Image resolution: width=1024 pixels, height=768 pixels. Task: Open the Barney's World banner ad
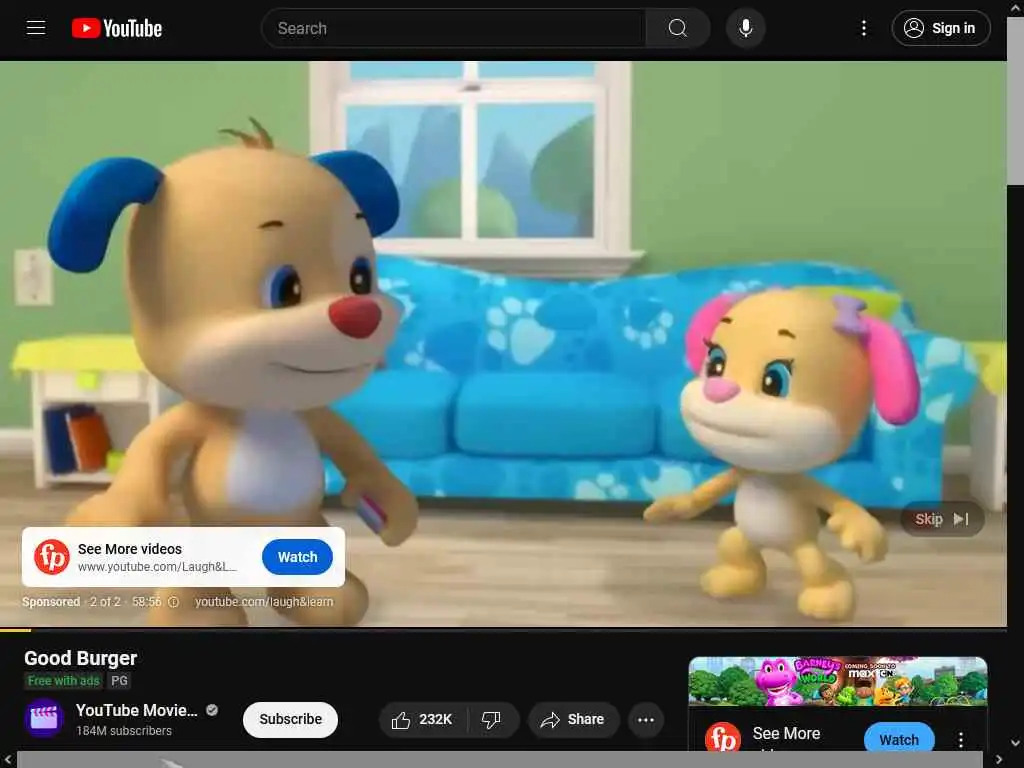[x=838, y=682]
